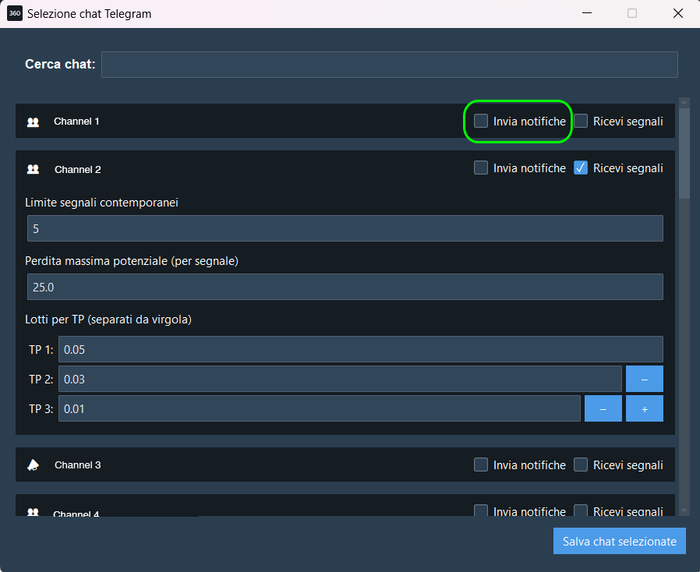Click the TP 1 lot value field
Viewport: 700px width, 572px height.
360,349
